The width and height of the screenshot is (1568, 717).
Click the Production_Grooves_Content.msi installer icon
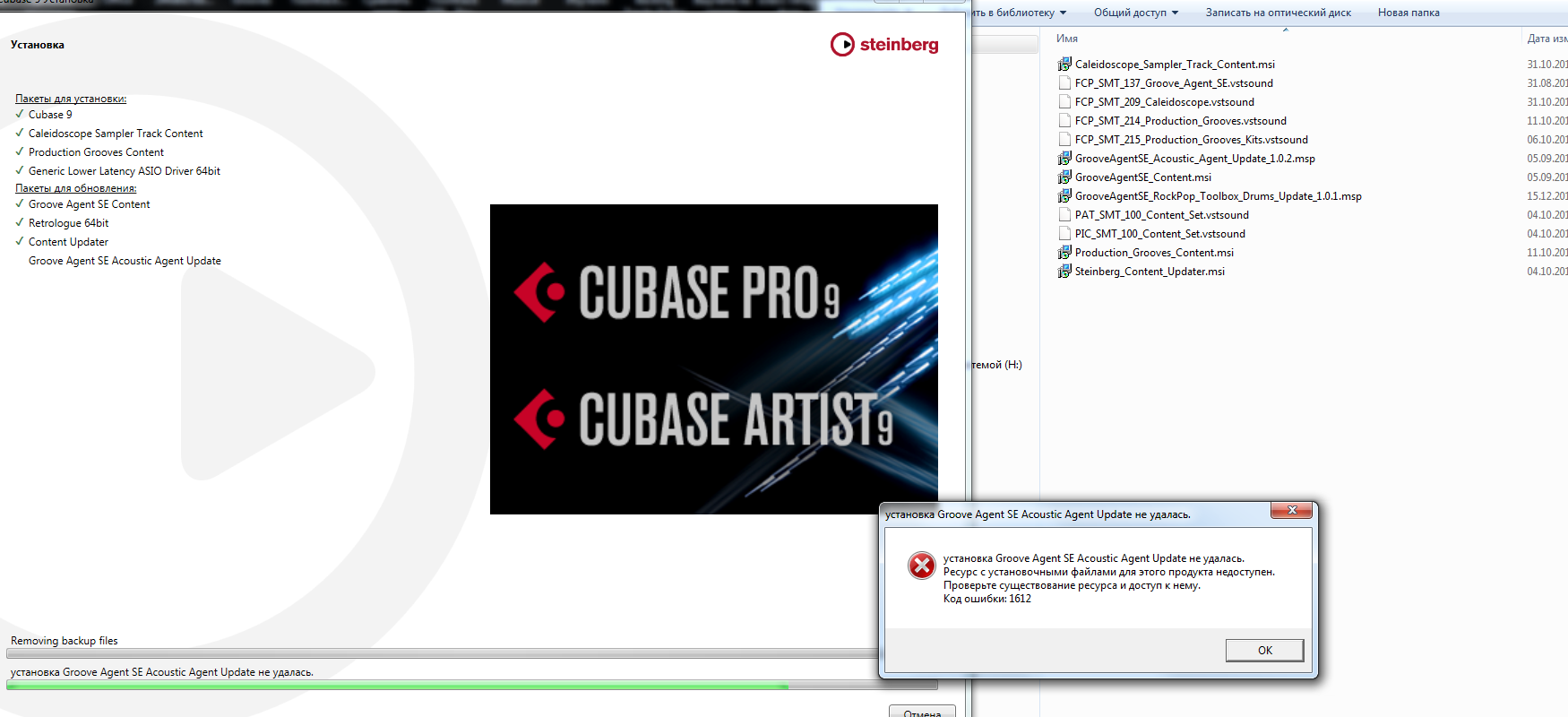click(x=1064, y=253)
